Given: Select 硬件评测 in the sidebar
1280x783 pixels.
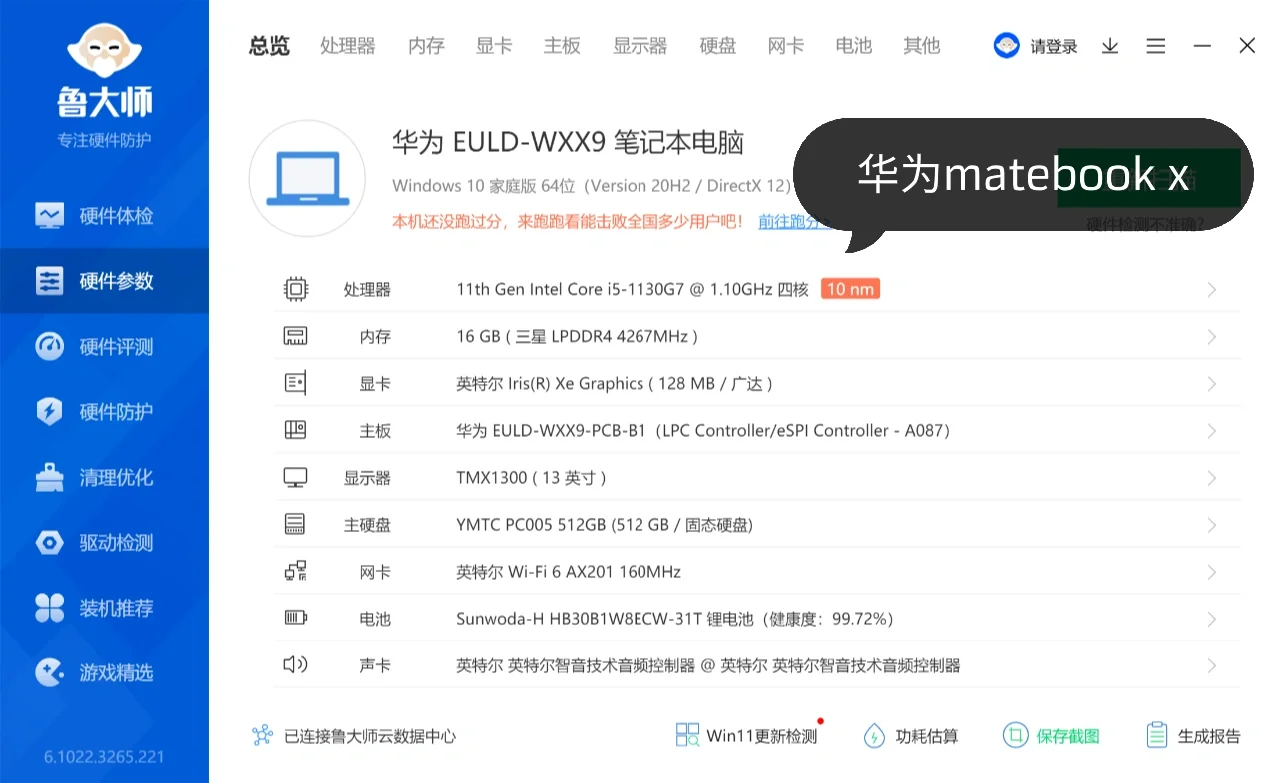Looking at the screenshot, I should click(104, 346).
